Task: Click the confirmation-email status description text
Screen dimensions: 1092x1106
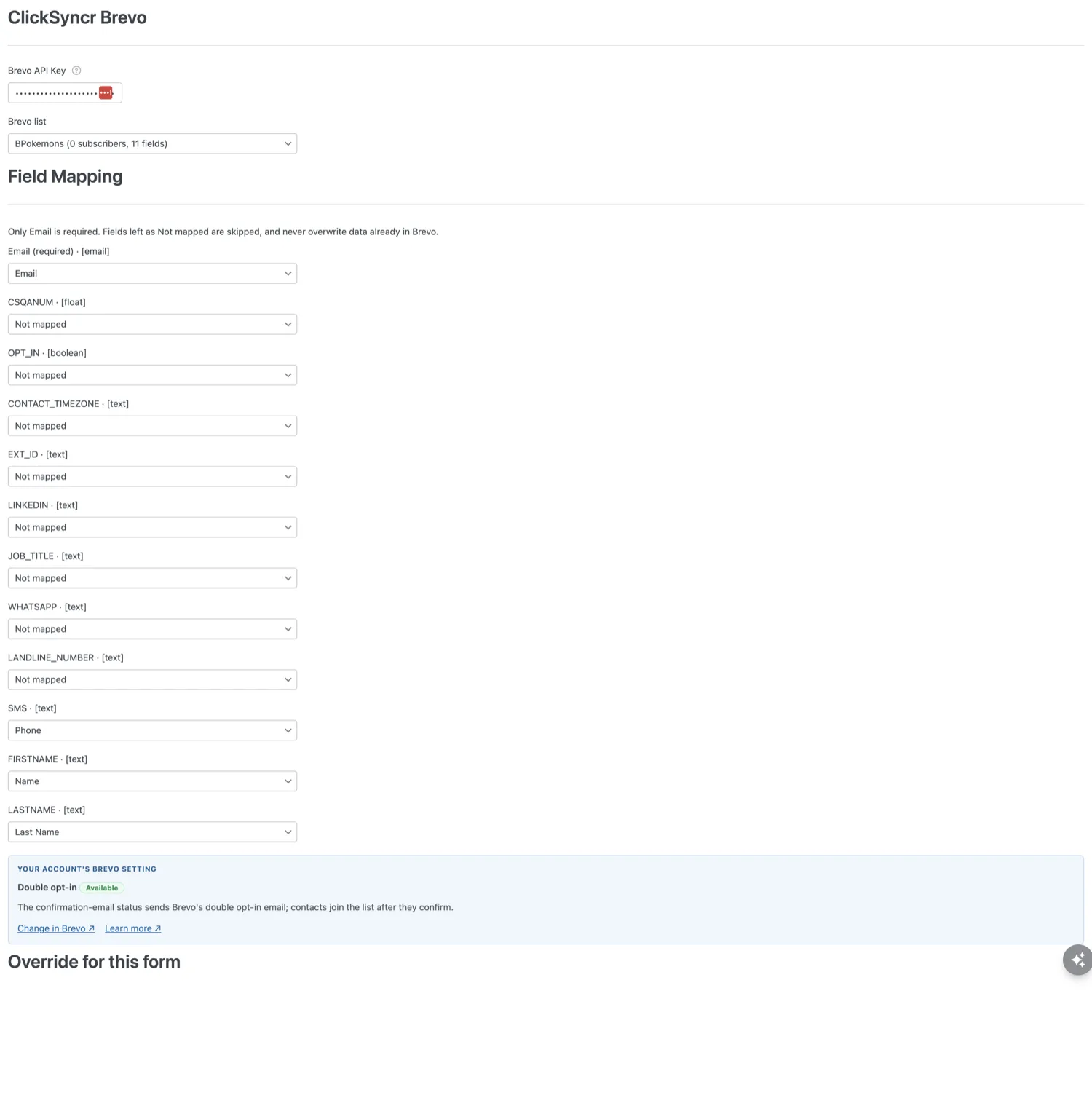Action: point(235,907)
